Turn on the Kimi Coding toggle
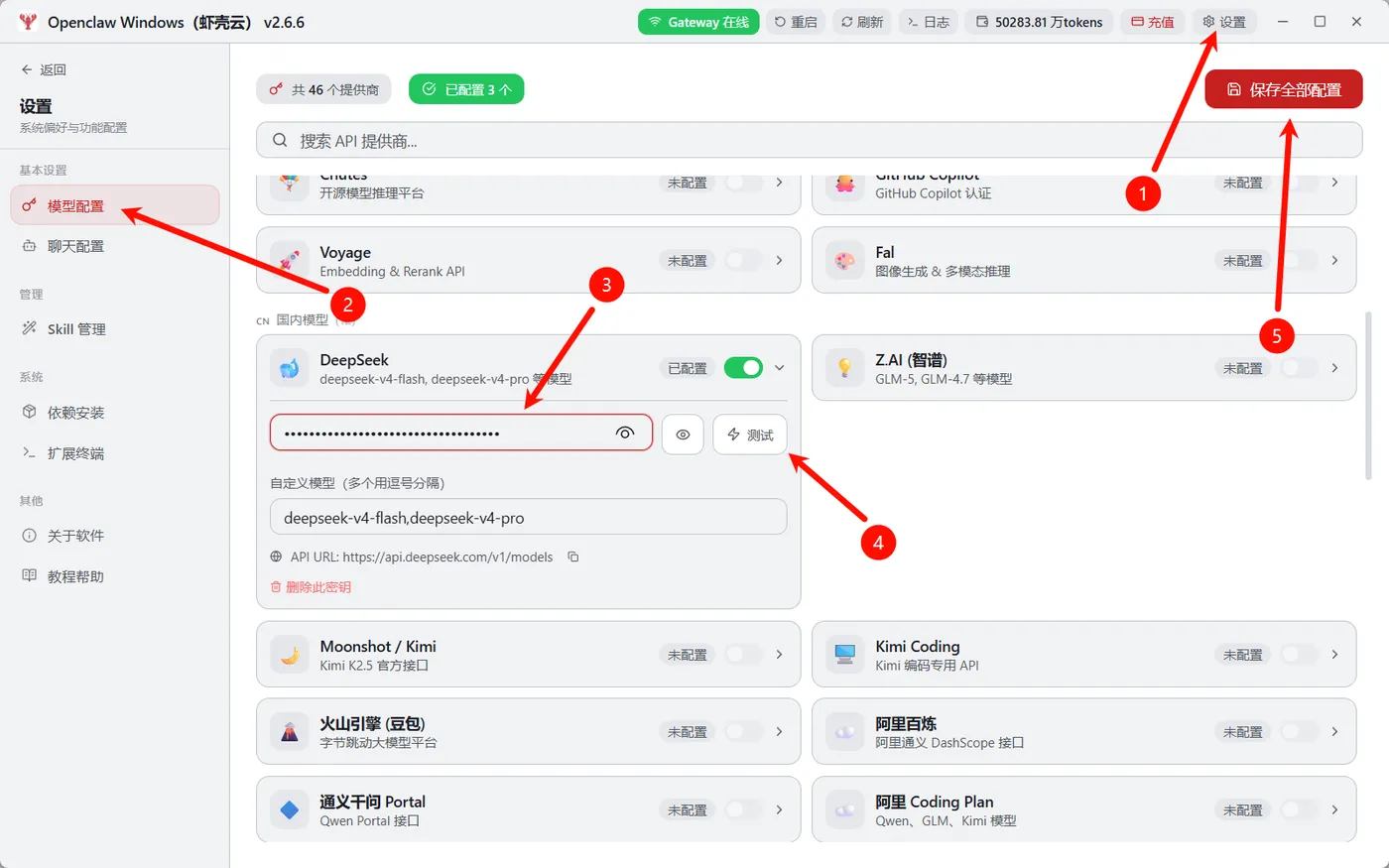1389x868 pixels. click(1299, 655)
